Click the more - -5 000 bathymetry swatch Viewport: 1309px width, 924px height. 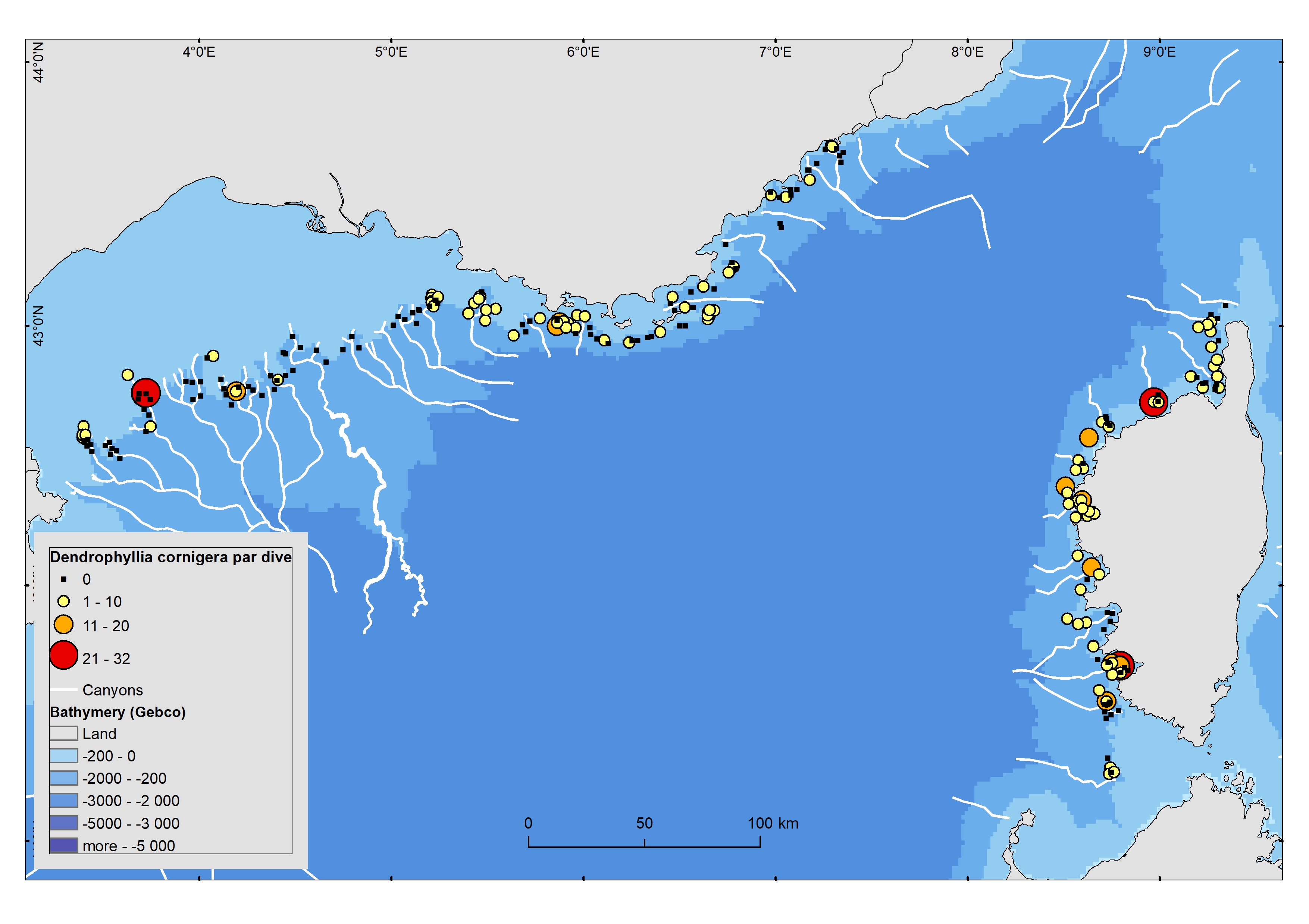point(63,845)
